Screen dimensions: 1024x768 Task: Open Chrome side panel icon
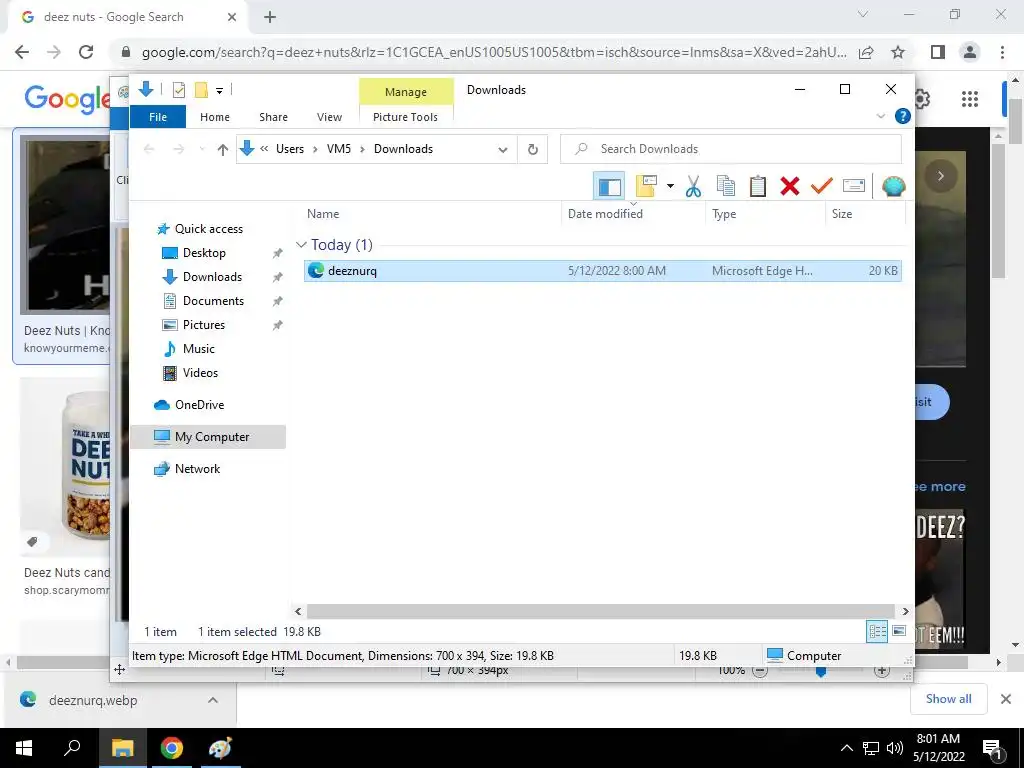(x=938, y=52)
